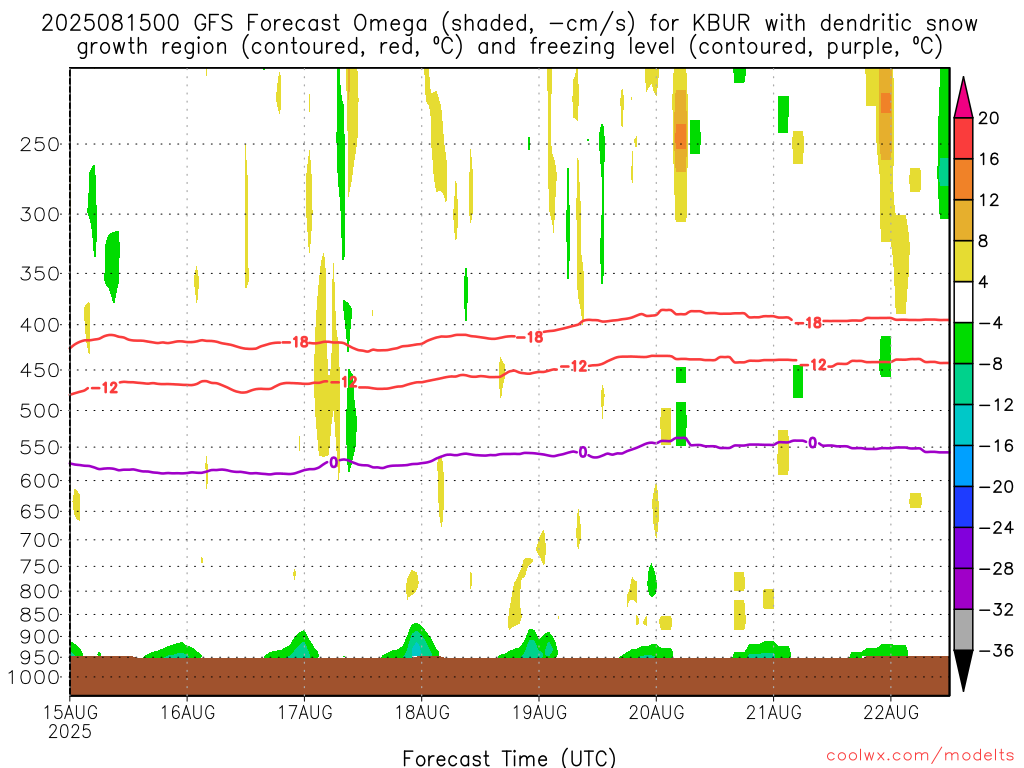Click the purple 0 contour label near 19AUG

tap(583, 453)
